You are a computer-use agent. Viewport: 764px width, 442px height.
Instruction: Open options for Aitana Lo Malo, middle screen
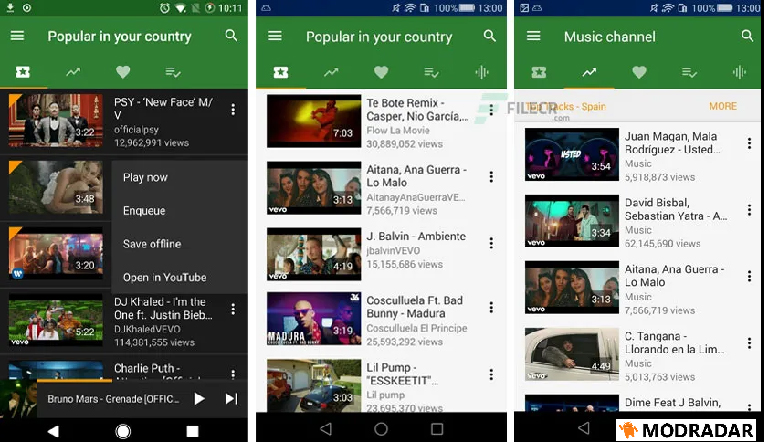[x=491, y=176]
